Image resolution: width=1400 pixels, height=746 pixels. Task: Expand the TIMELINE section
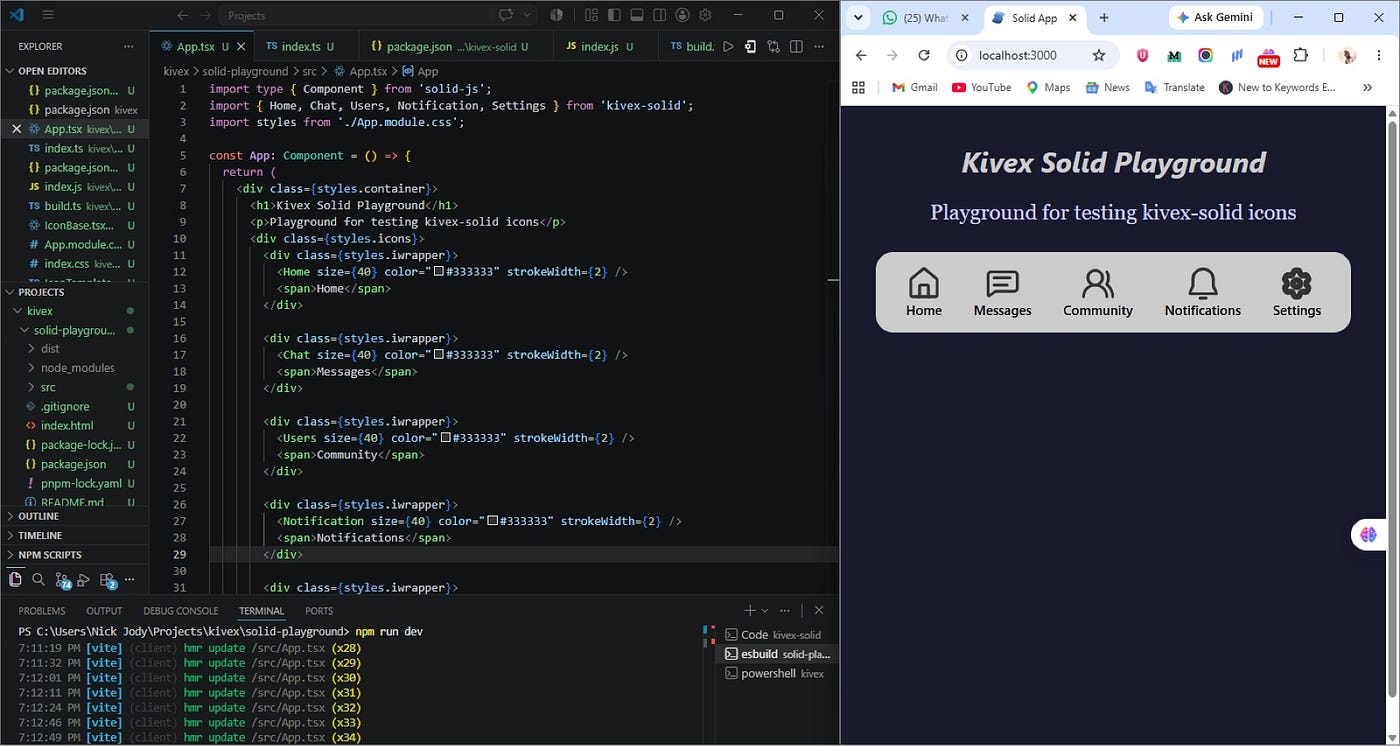(74, 535)
